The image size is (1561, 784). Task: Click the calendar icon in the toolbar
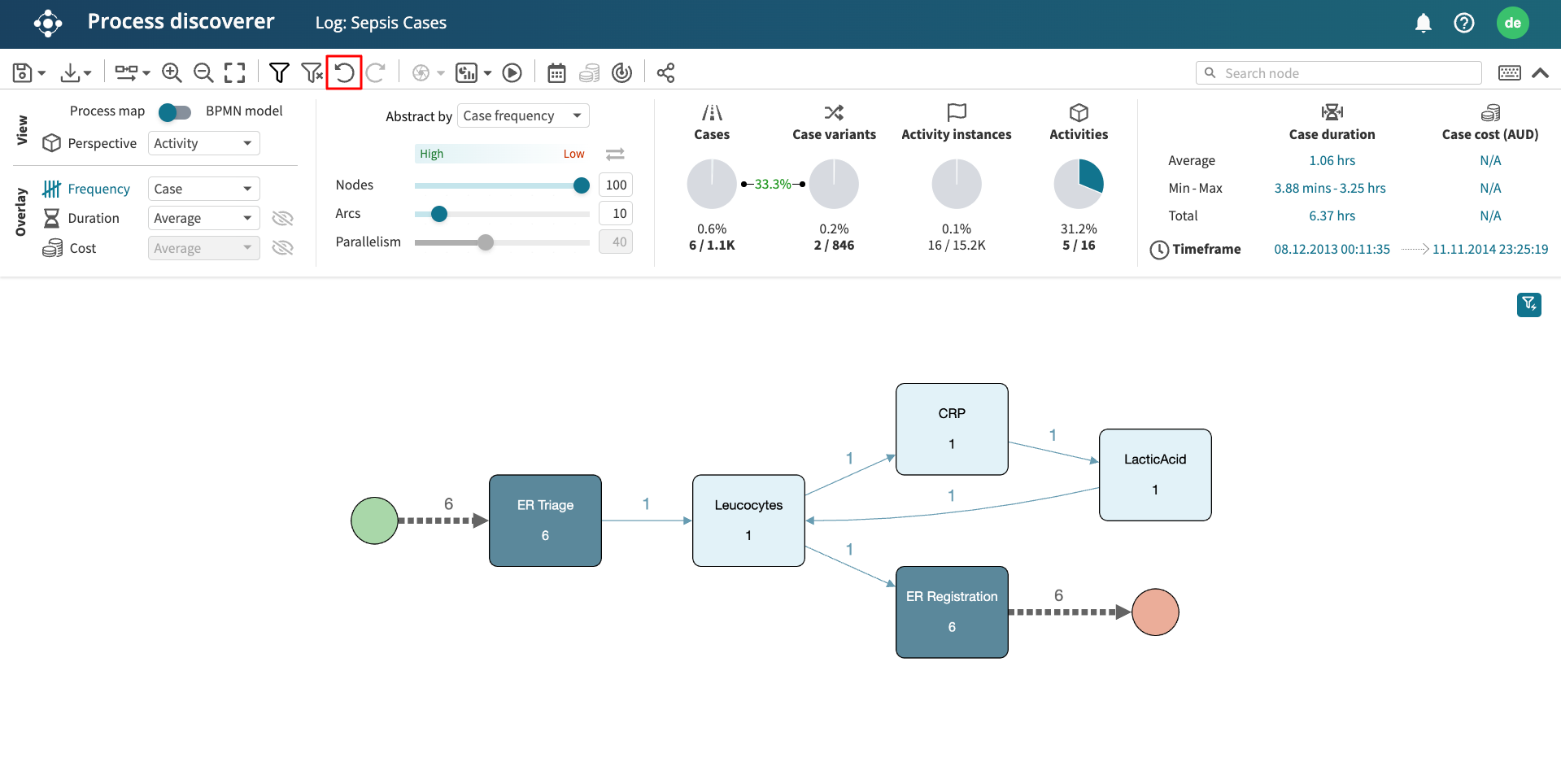(556, 73)
